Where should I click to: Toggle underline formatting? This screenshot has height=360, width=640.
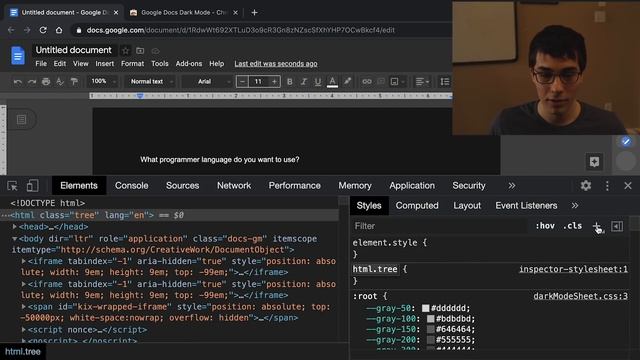[x=318, y=82]
